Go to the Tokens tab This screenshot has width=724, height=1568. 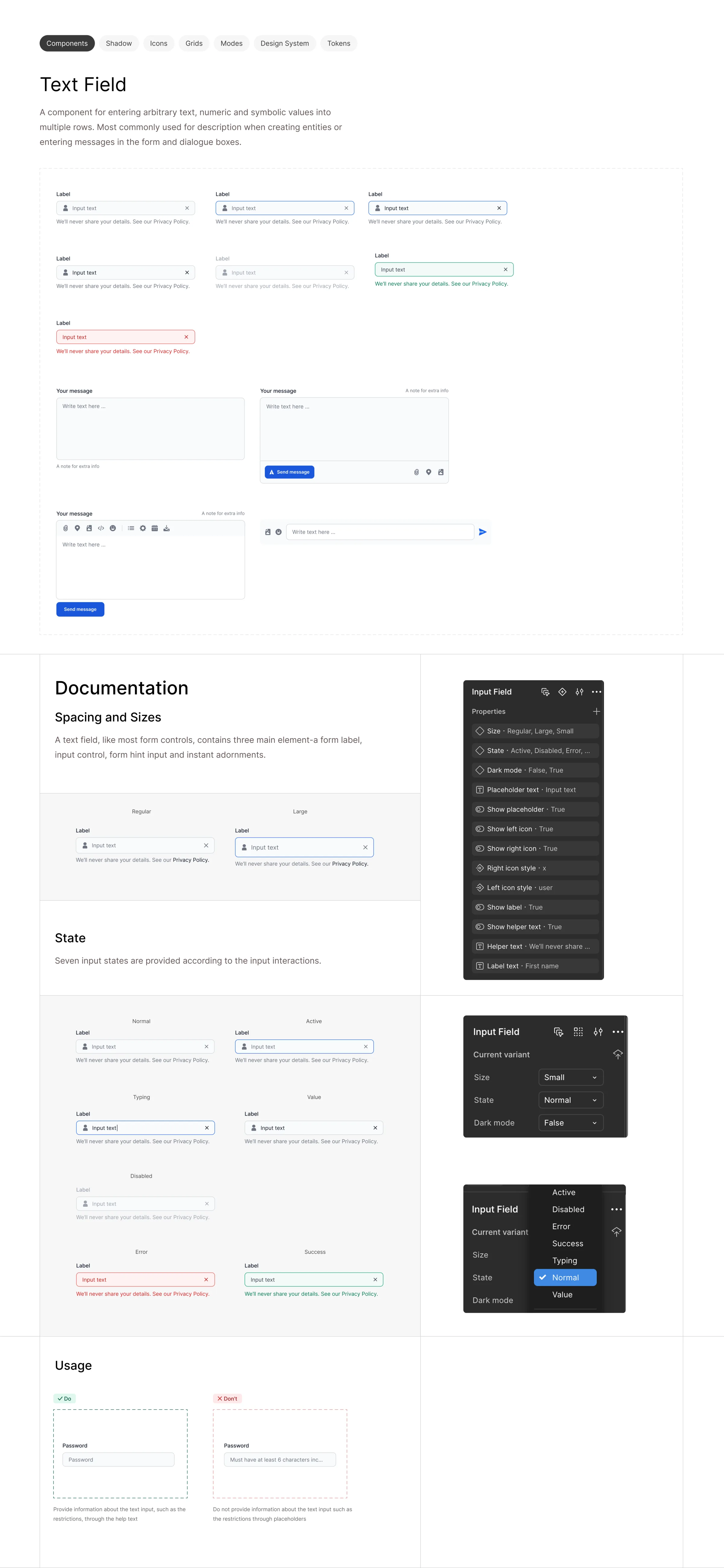[x=339, y=43]
